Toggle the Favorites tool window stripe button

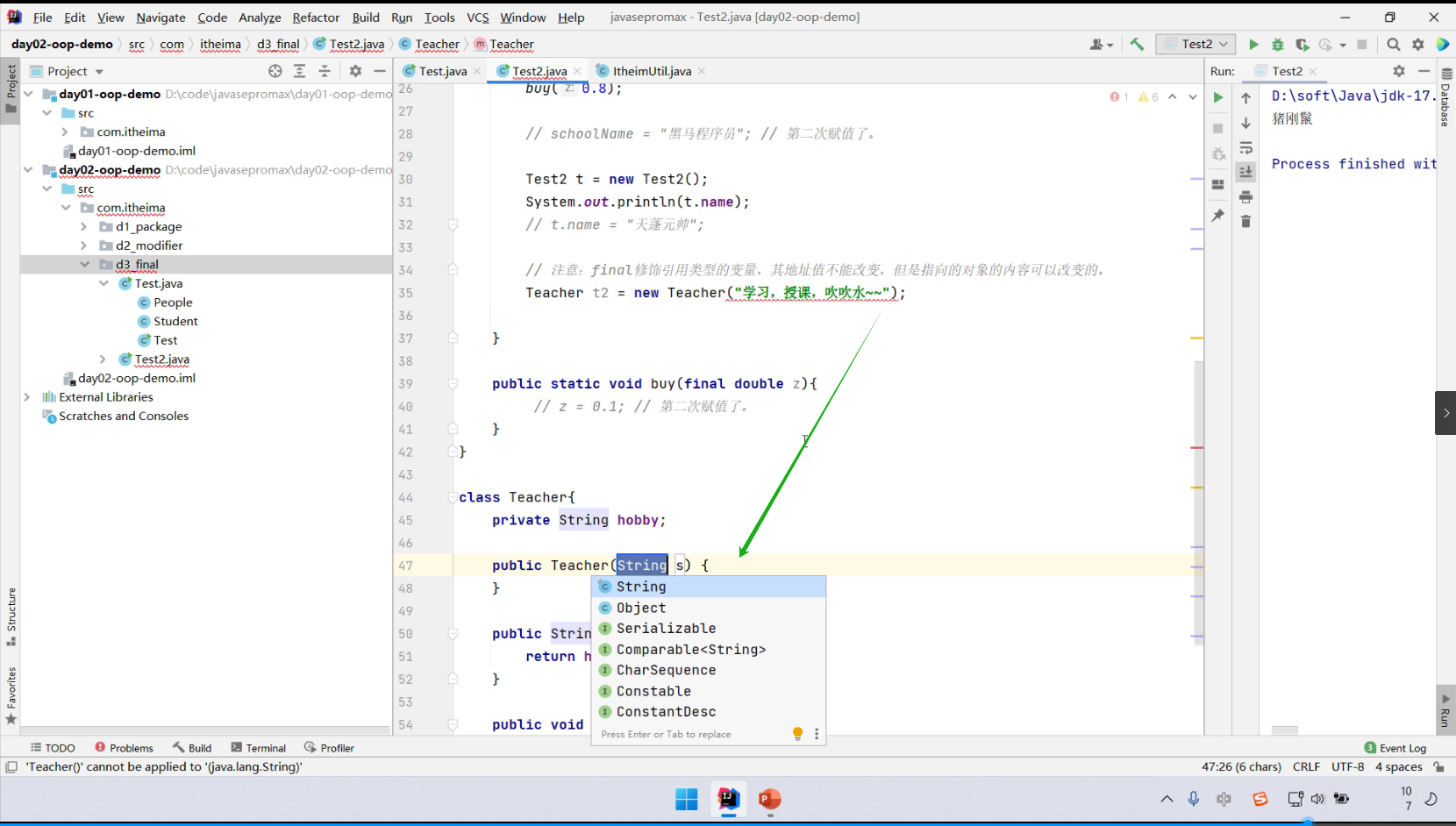coord(11,696)
